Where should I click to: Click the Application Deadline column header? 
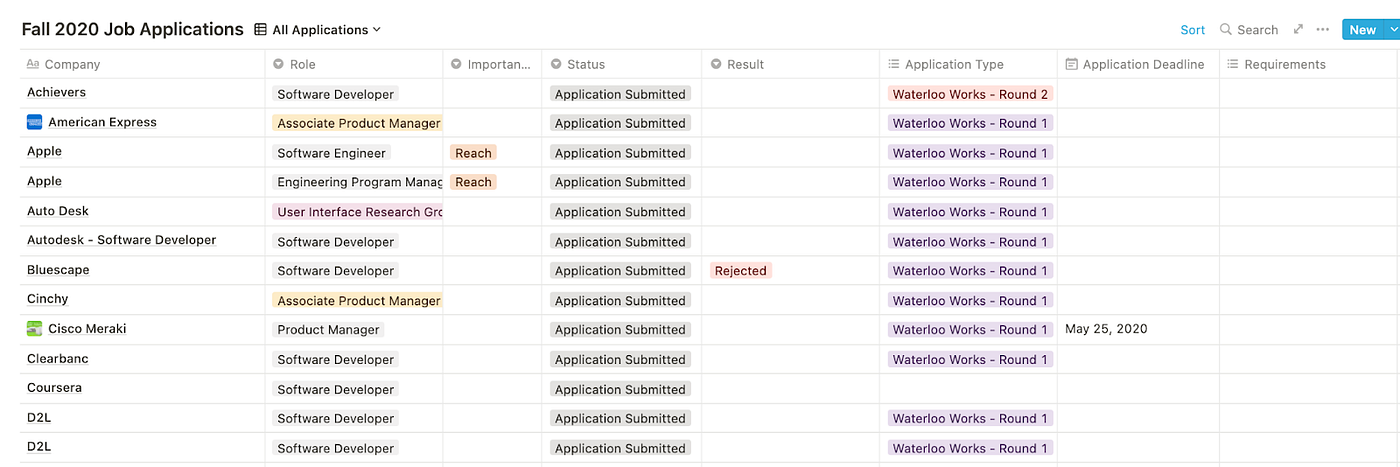[1138, 64]
